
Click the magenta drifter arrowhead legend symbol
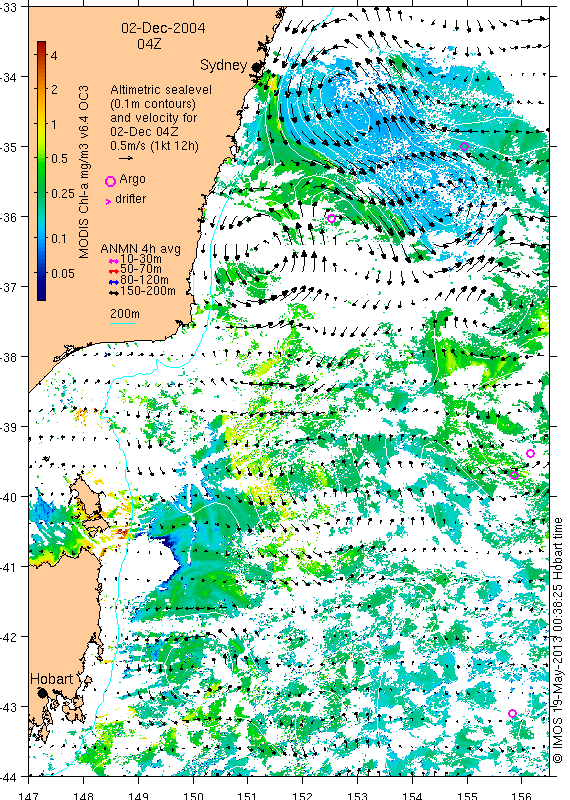108,202
